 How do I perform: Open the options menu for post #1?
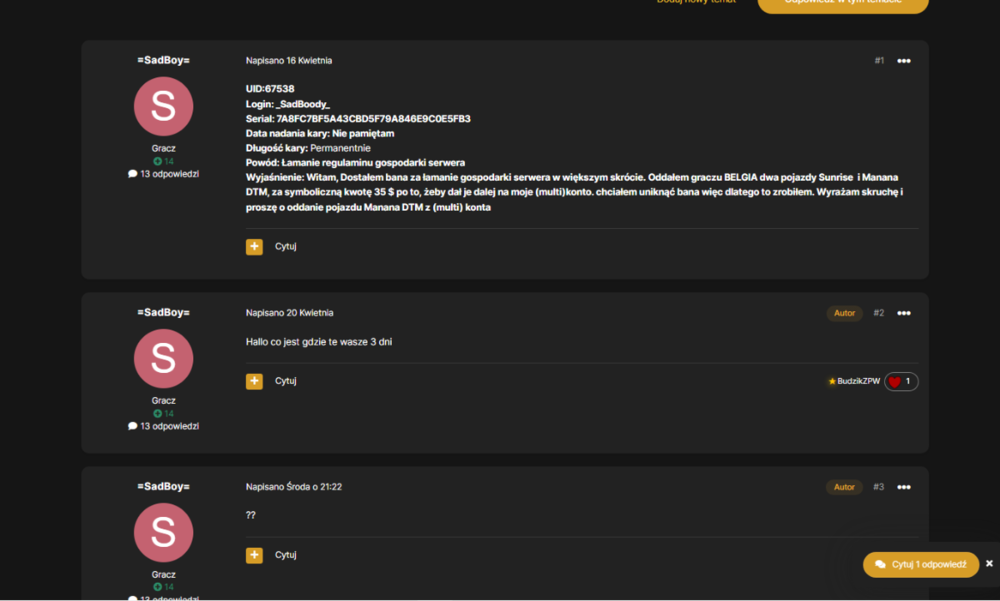click(x=904, y=61)
